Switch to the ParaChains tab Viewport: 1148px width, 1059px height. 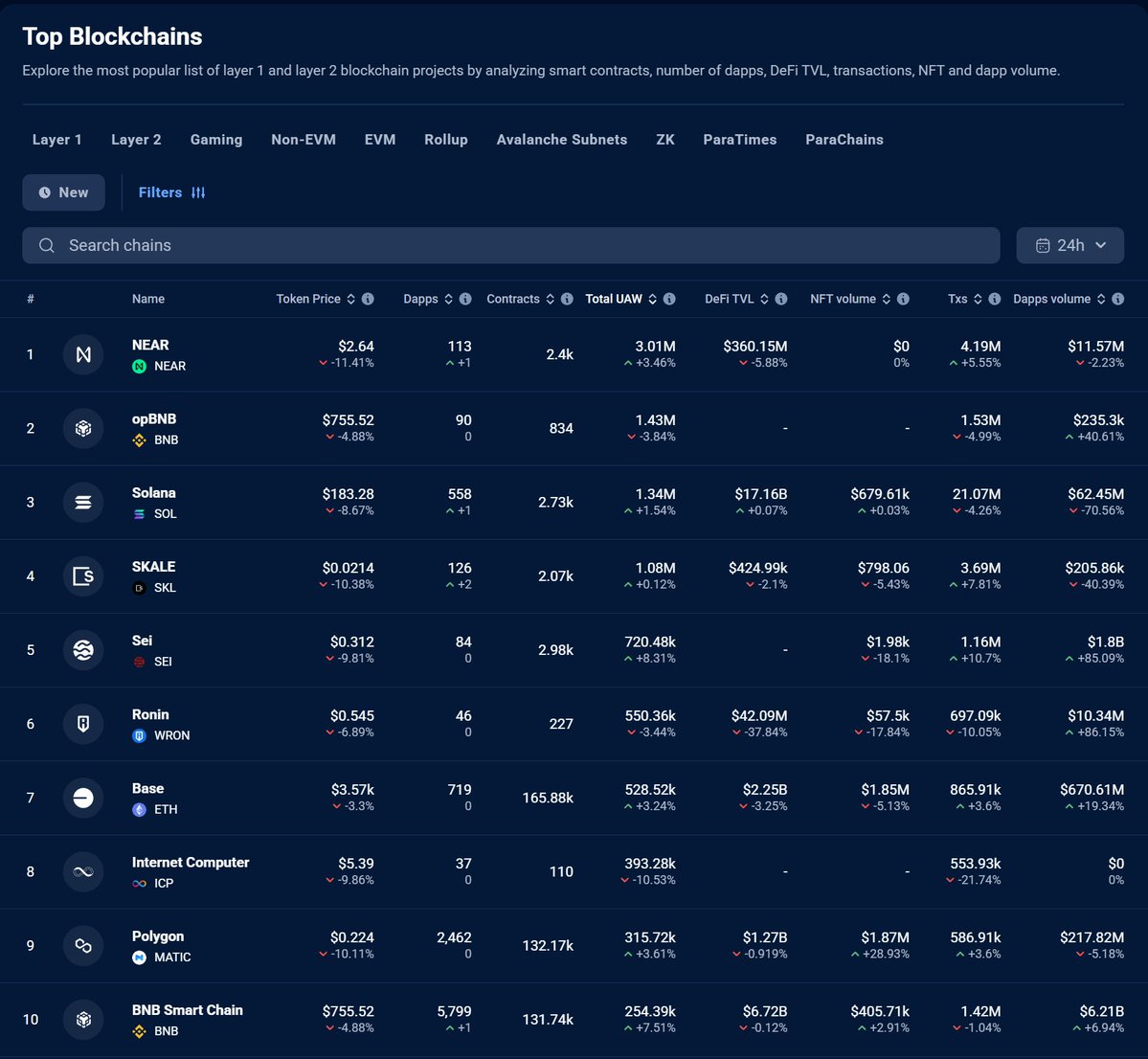tap(844, 139)
